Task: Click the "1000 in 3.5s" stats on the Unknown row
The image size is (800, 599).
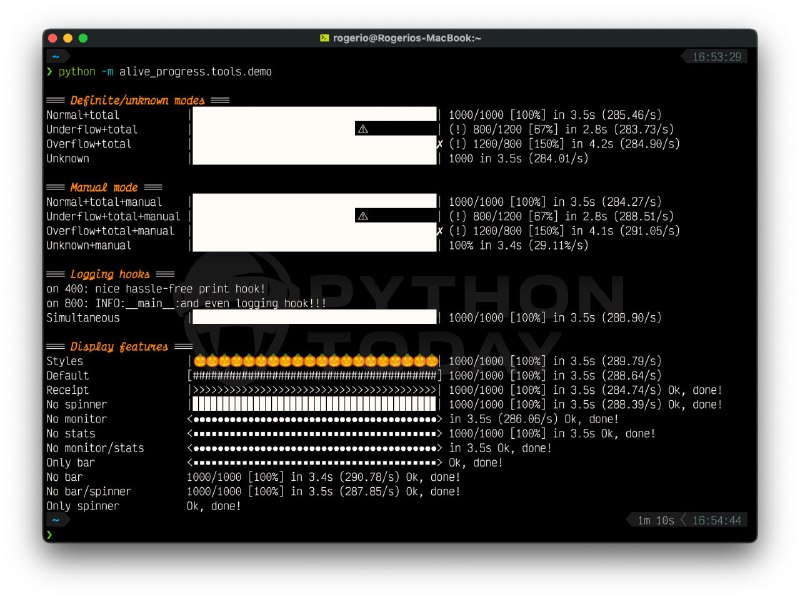Action: coord(485,159)
